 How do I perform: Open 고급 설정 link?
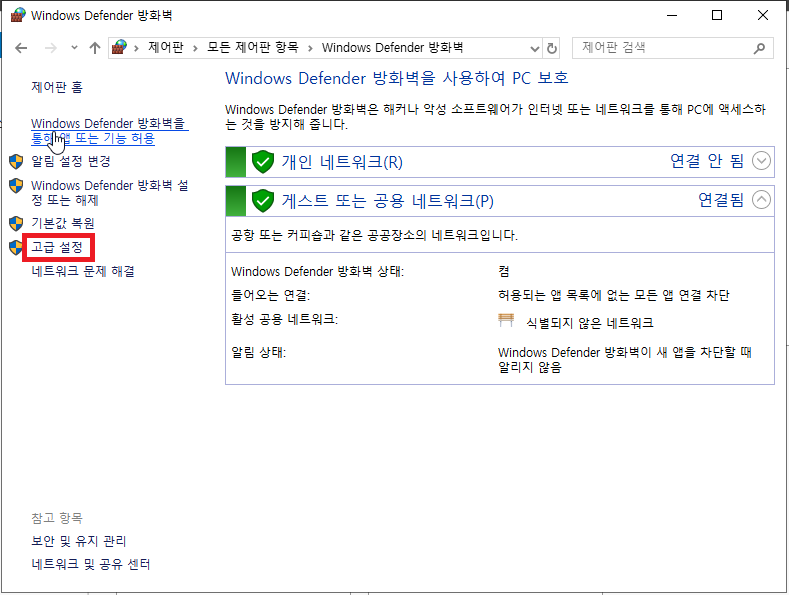tap(57, 247)
